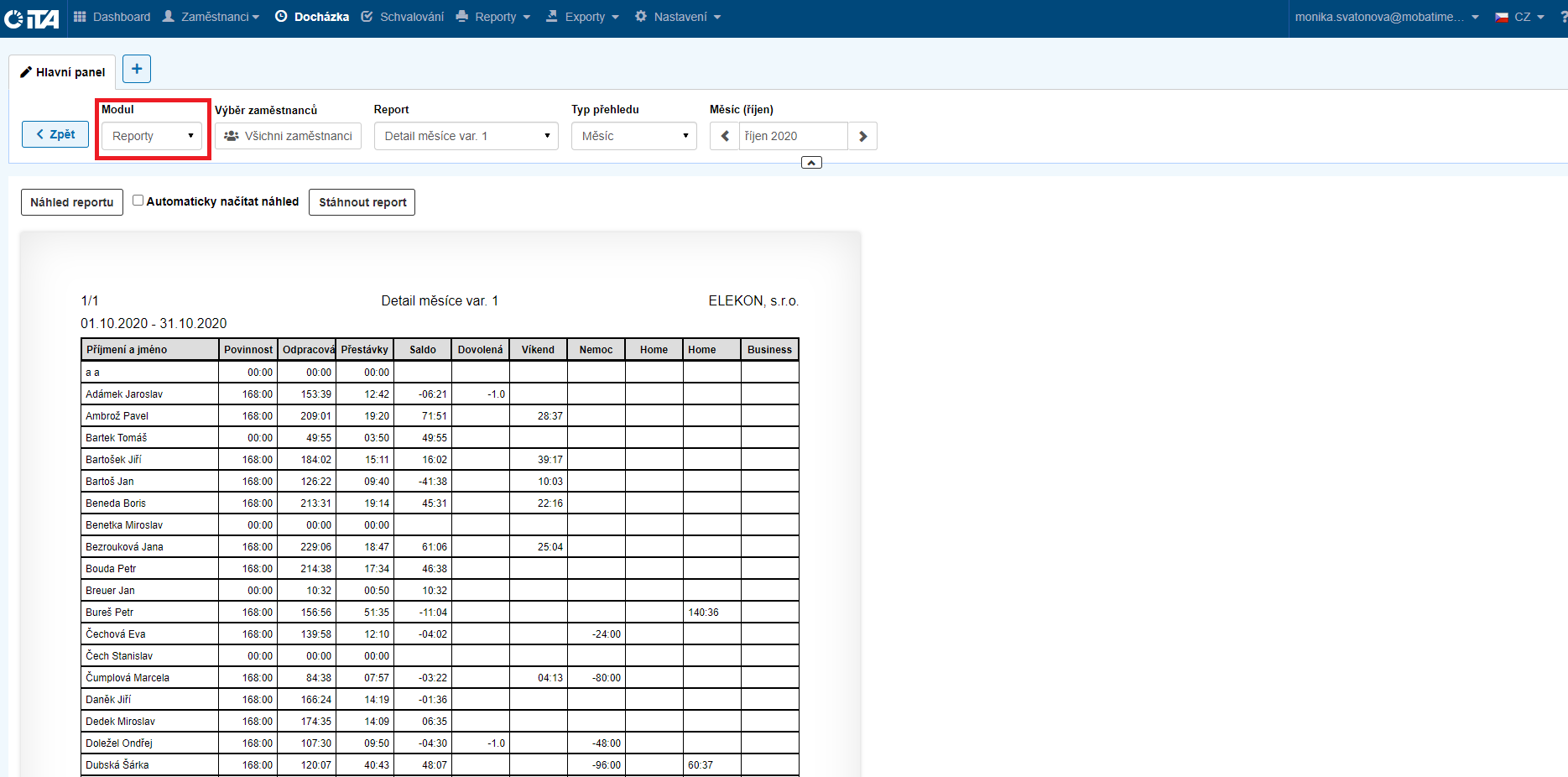
Task: Open the user account email menu
Action: tap(1386, 17)
